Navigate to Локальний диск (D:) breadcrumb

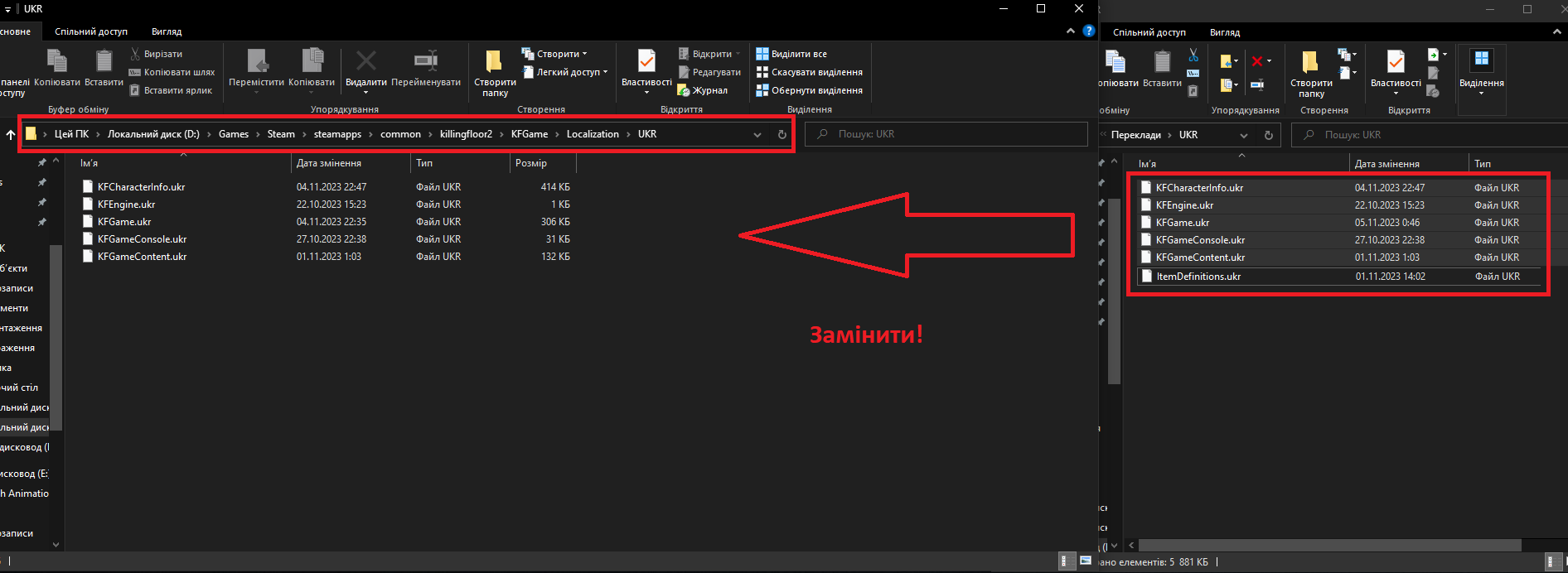153,134
